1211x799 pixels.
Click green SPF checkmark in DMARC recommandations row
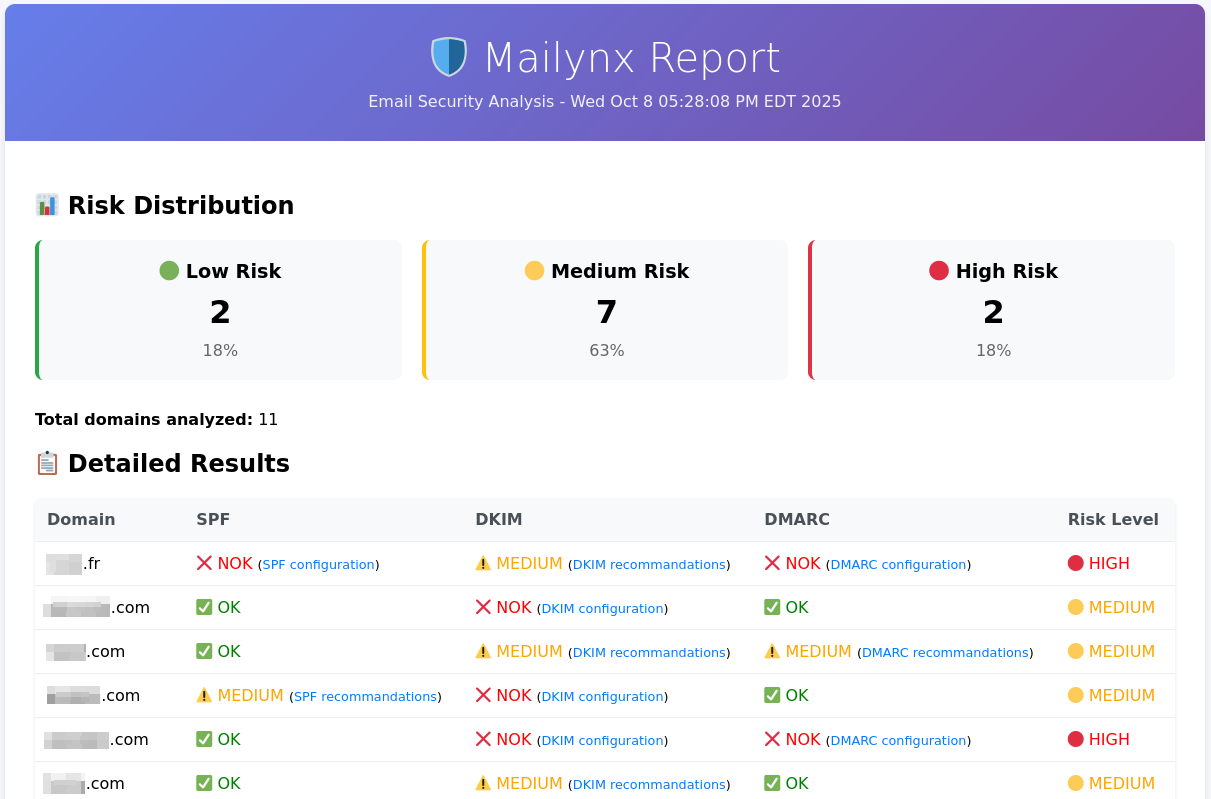(x=204, y=651)
